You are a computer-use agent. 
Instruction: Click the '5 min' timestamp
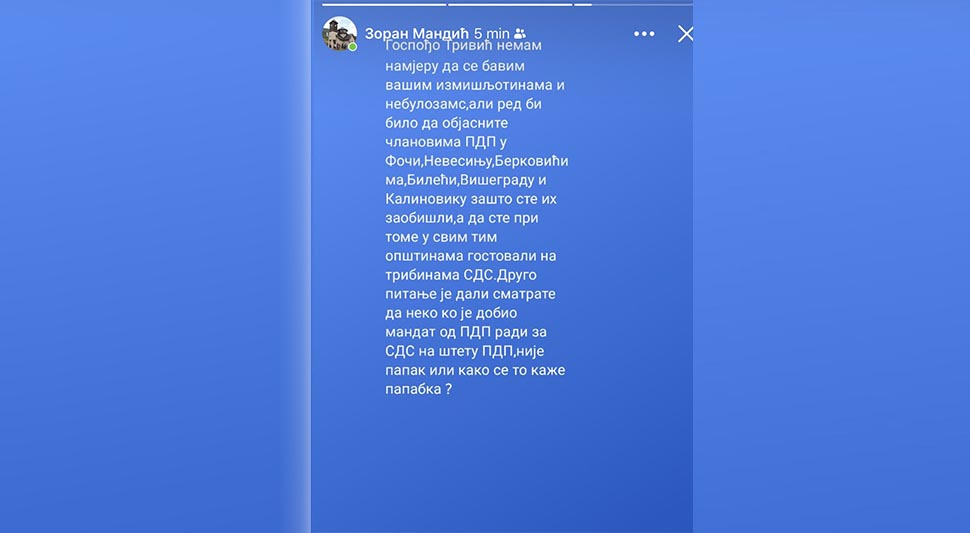pos(492,34)
